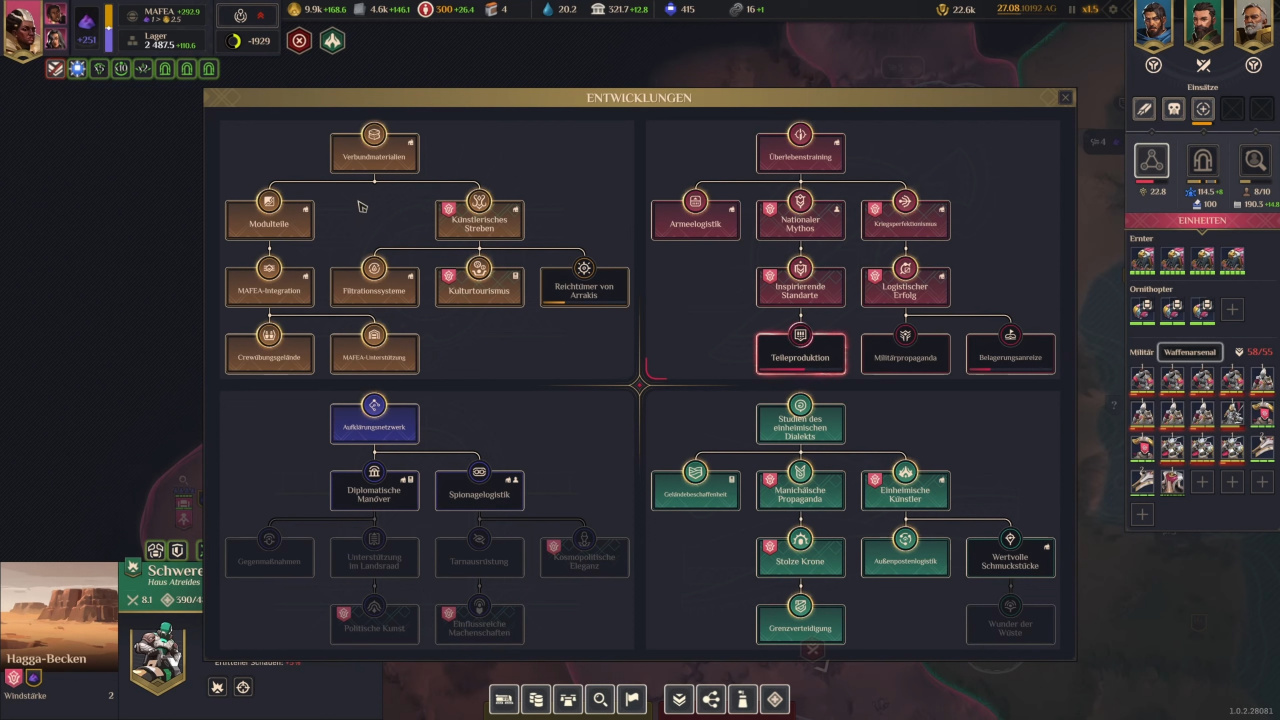
Task: Click the MAFEA resource entry
Action: click(x=161, y=15)
